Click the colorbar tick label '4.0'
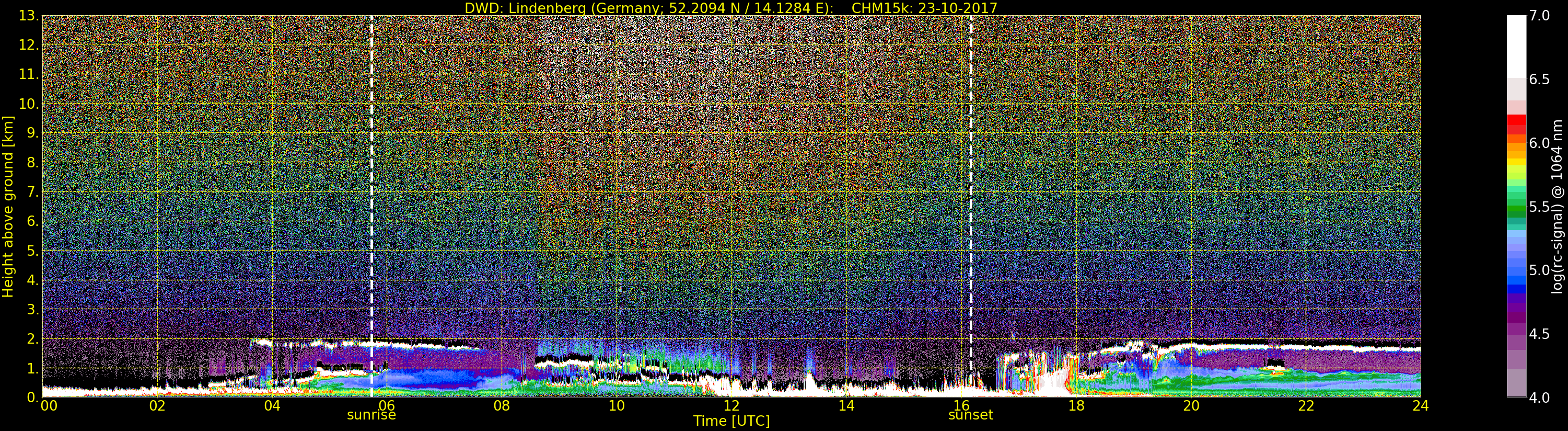The image size is (1568, 431). point(1539,398)
